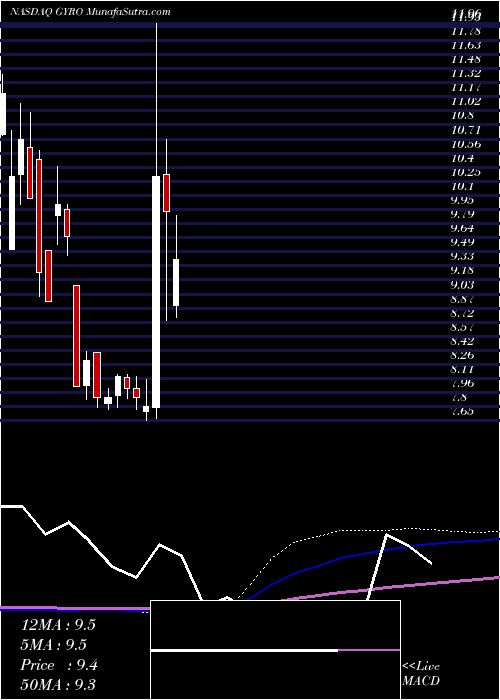The width and height of the screenshot is (500, 700).
Task: Click the tallest white candlestick body
Action: point(156,292)
